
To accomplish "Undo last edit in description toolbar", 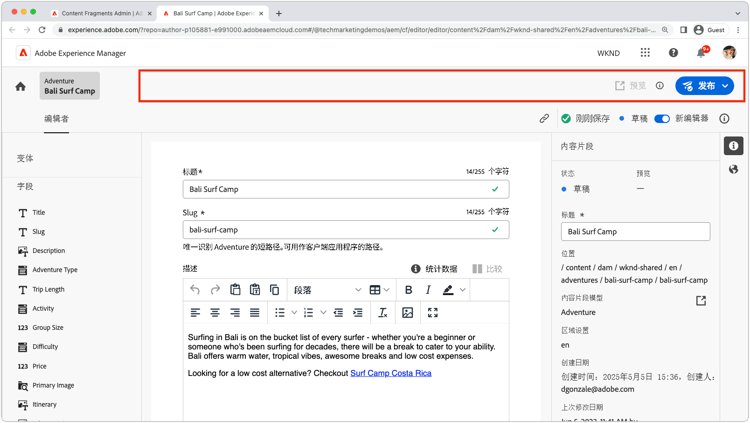I will (x=195, y=289).
